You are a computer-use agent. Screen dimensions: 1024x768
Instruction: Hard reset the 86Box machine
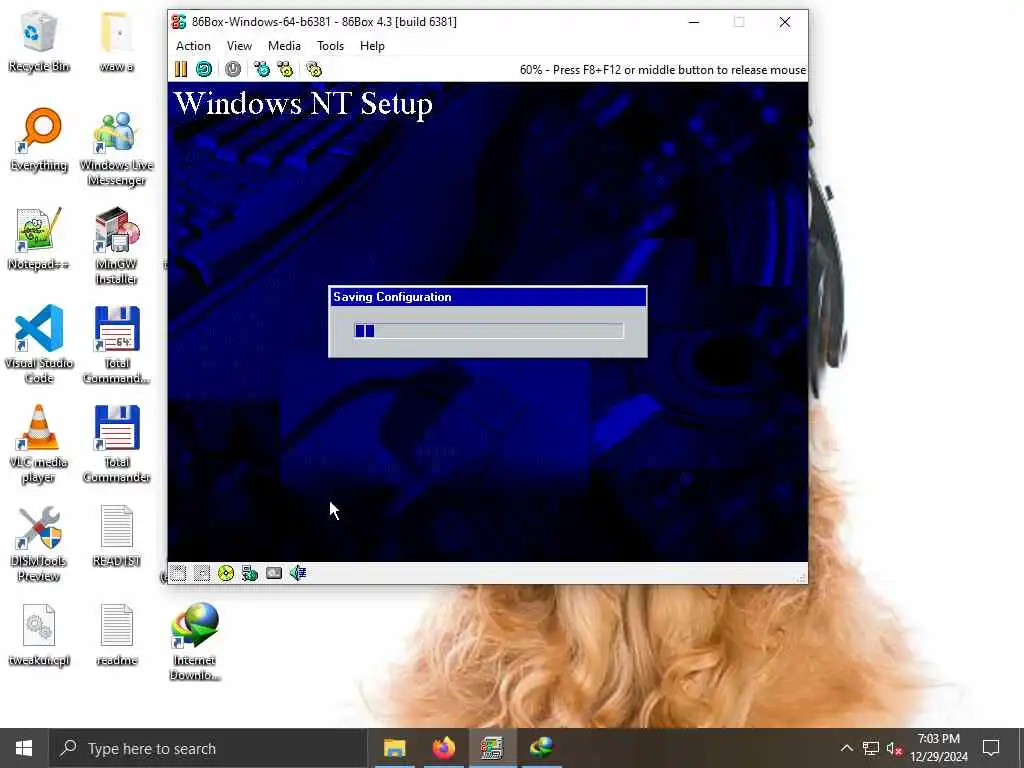[204, 69]
